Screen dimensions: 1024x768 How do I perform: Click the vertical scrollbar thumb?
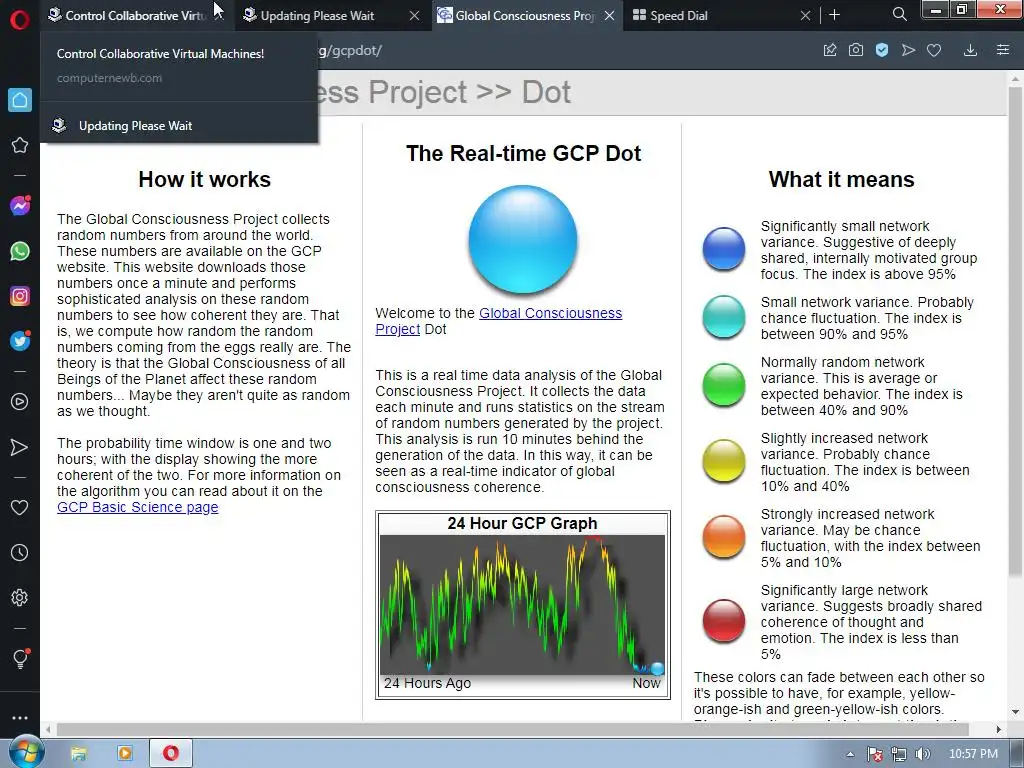[1016, 332]
